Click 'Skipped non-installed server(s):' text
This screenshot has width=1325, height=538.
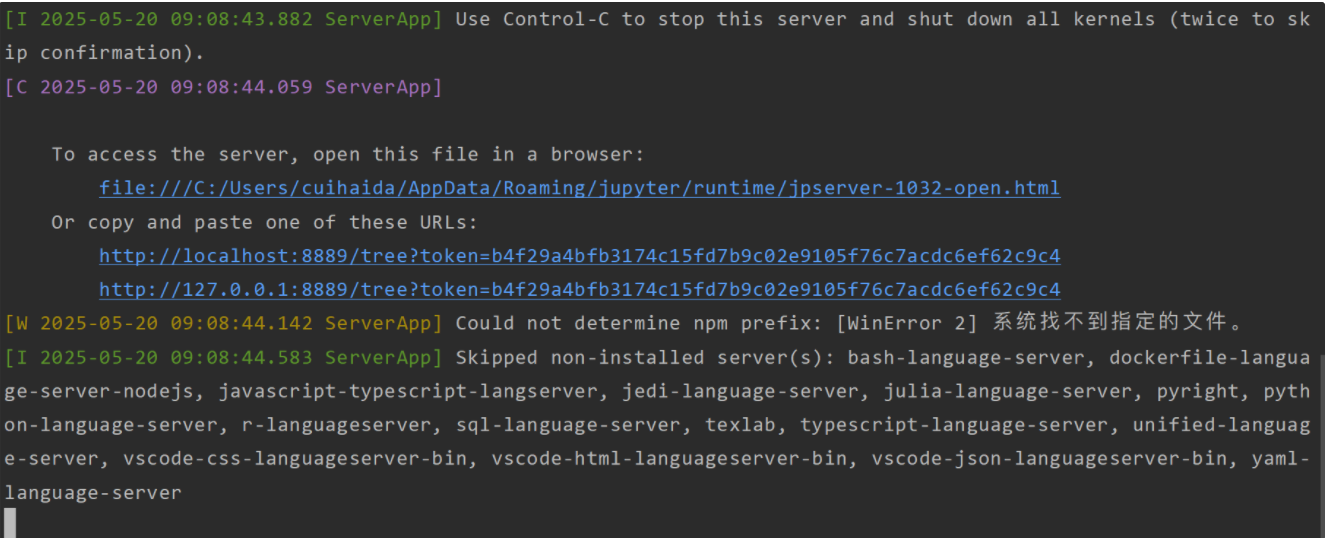pyautogui.click(x=645, y=357)
